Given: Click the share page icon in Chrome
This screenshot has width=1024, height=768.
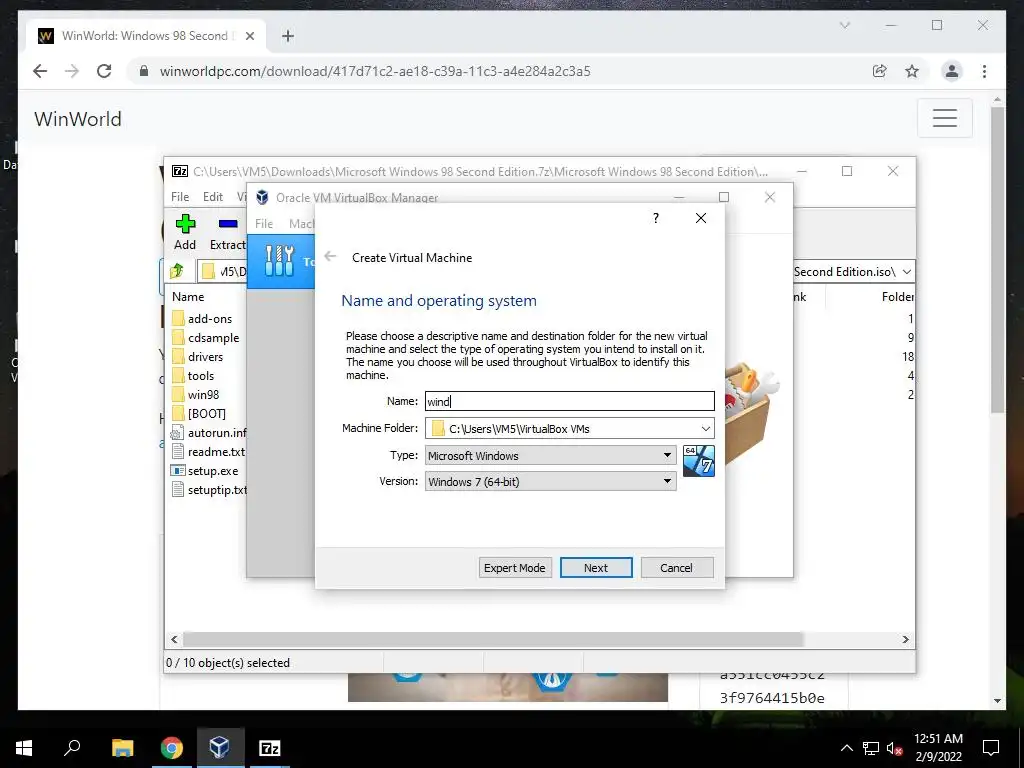Looking at the screenshot, I should tap(880, 71).
